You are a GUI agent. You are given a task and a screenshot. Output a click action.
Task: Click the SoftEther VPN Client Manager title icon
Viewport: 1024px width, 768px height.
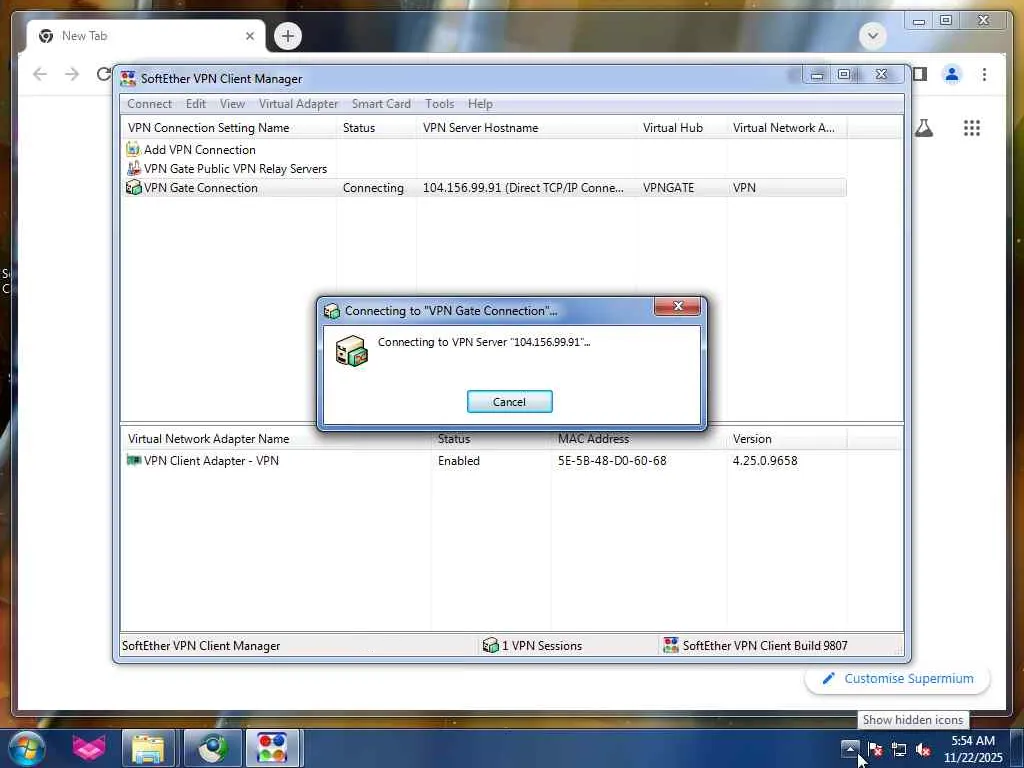click(x=128, y=79)
